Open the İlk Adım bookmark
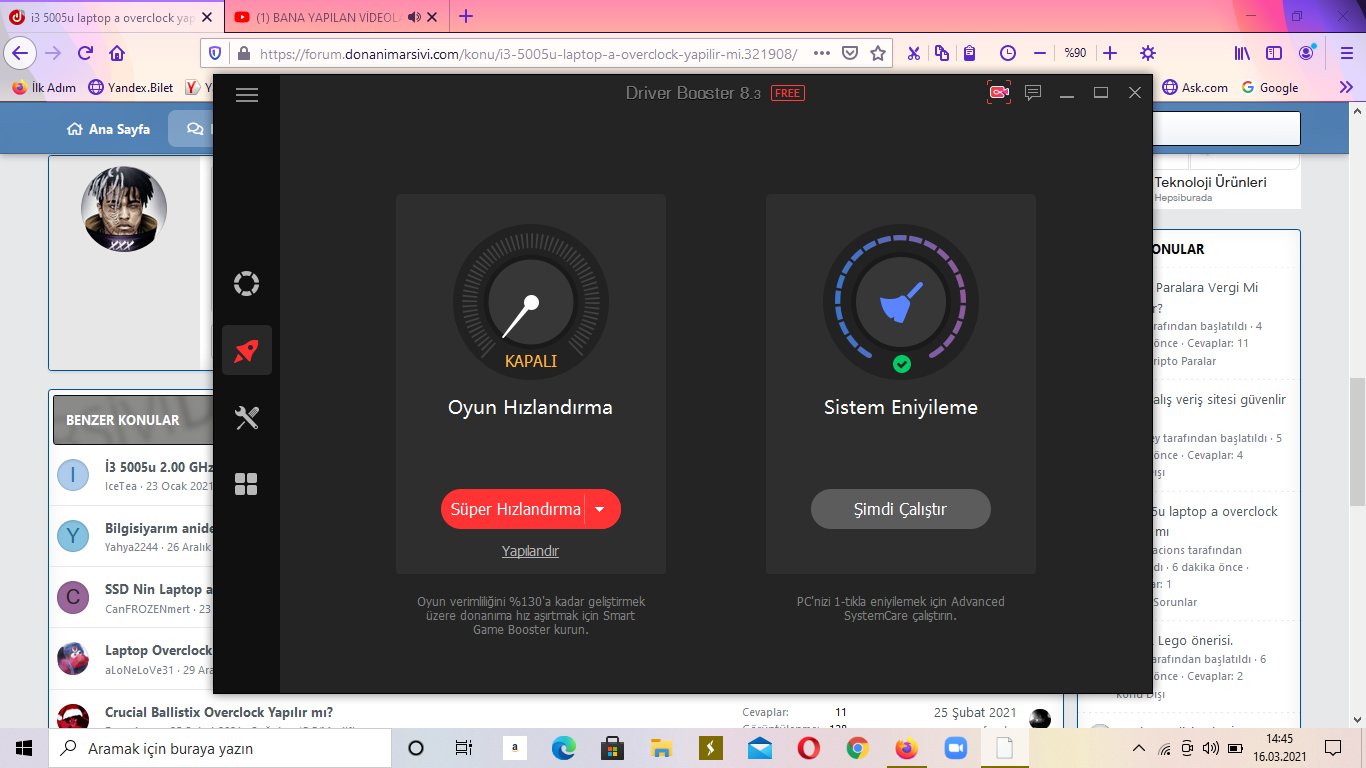 (43, 88)
